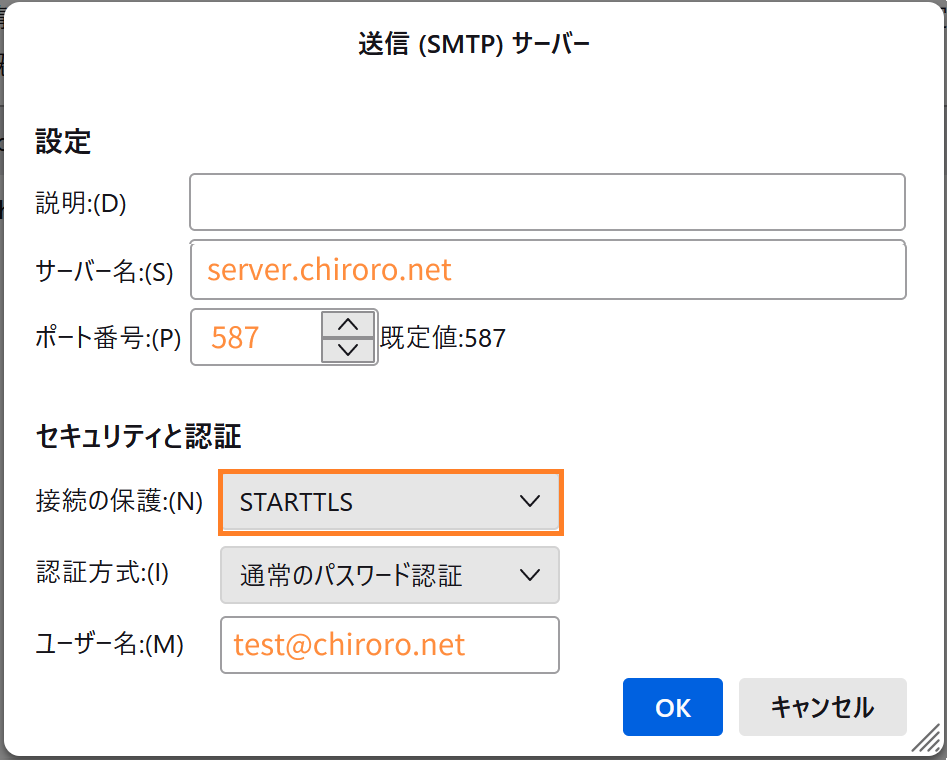Image resolution: width=947 pixels, height=760 pixels.
Task: Click the ユーザー名:(M) label
Action: 109,644
